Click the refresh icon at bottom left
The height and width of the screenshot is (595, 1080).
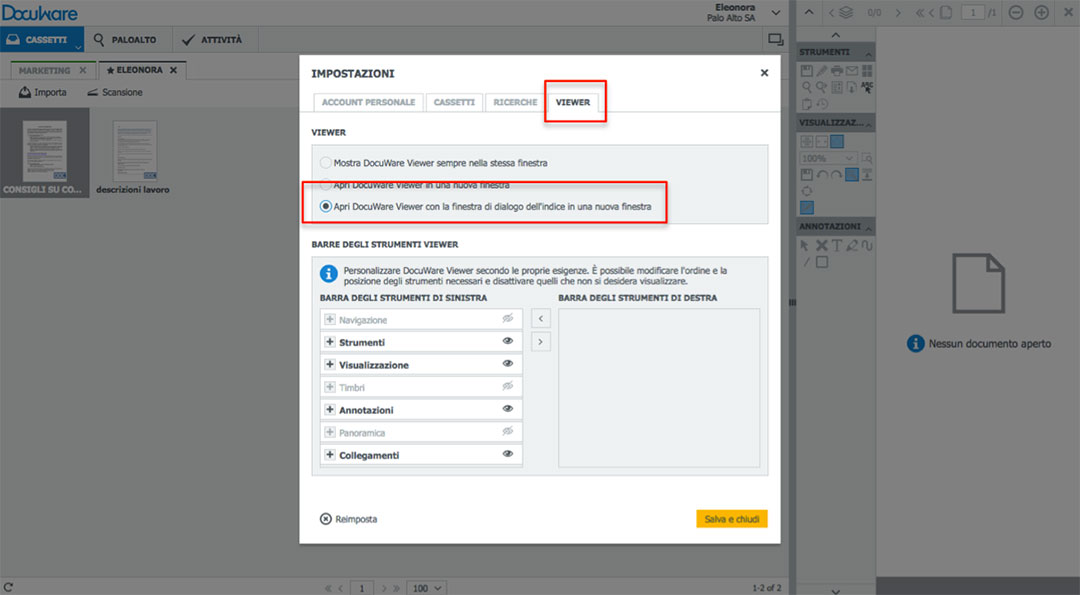click(x=8, y=587)
